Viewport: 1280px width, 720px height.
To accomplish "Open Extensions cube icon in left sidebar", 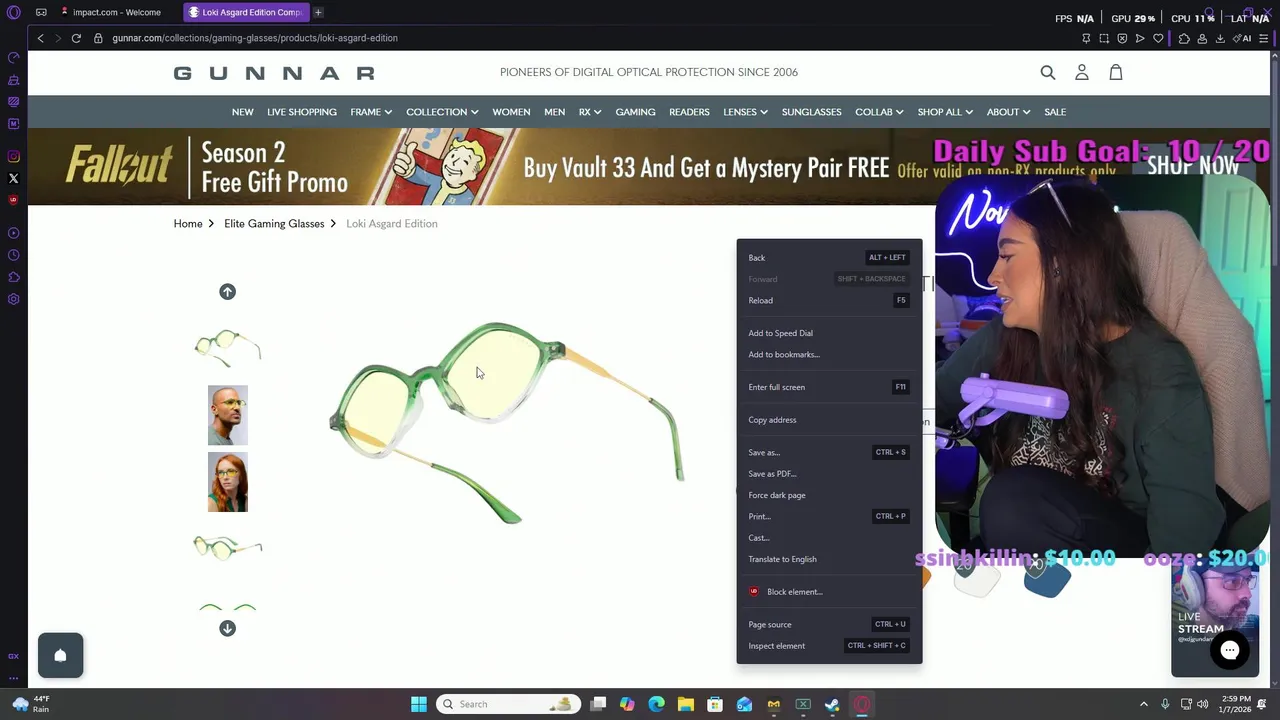I will pos(13,277).
